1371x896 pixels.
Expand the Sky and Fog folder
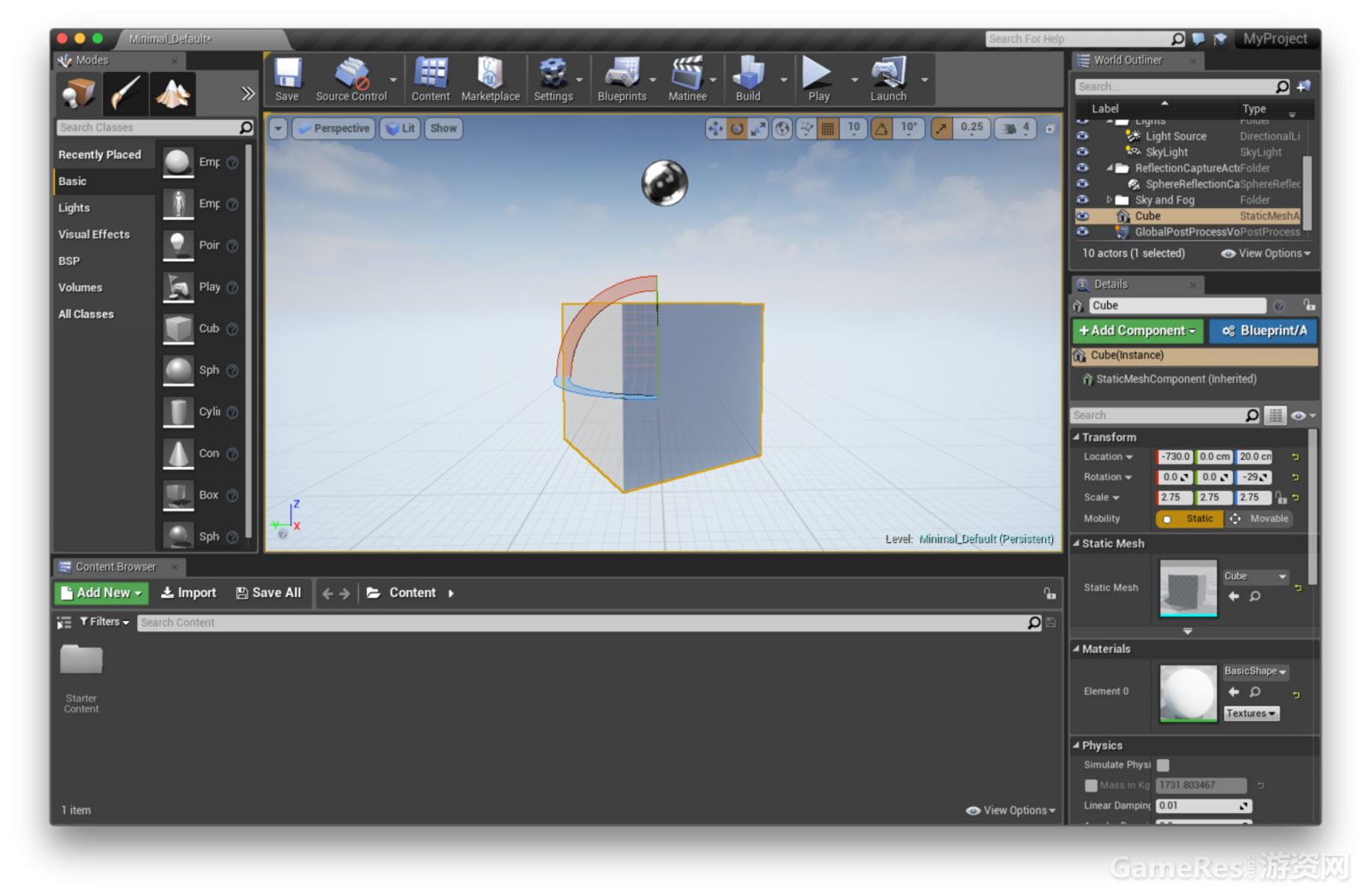point(1109,200)
